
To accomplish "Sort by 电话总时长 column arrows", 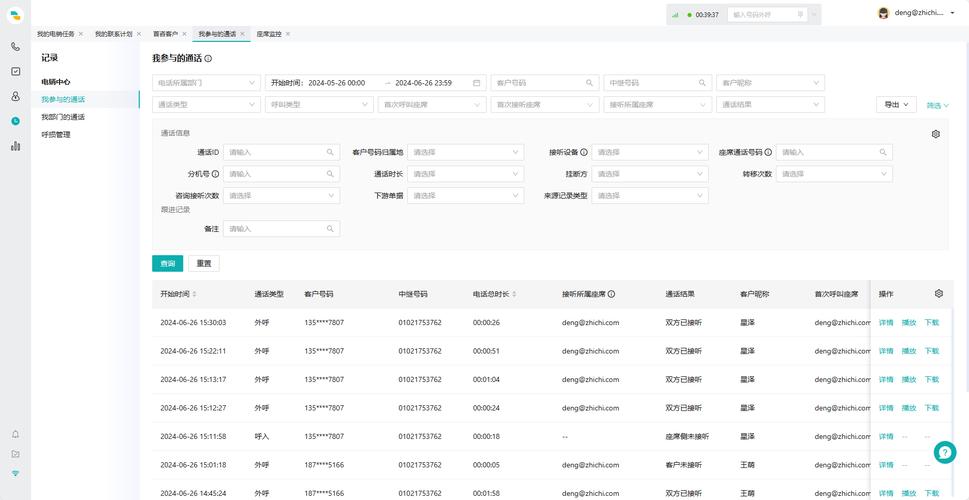I will (x=514, y=294).
